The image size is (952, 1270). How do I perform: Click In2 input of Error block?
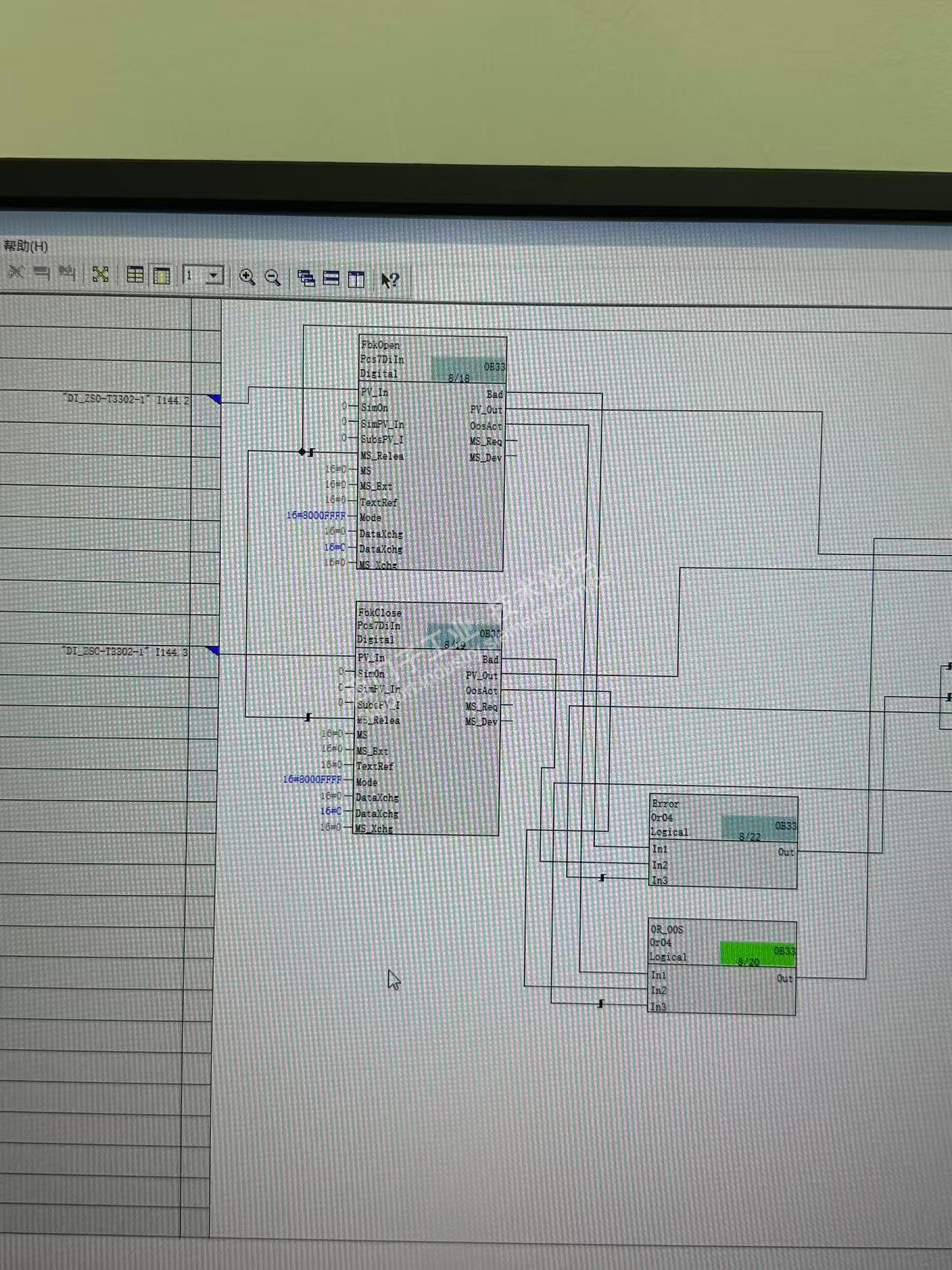coord(660,865)
